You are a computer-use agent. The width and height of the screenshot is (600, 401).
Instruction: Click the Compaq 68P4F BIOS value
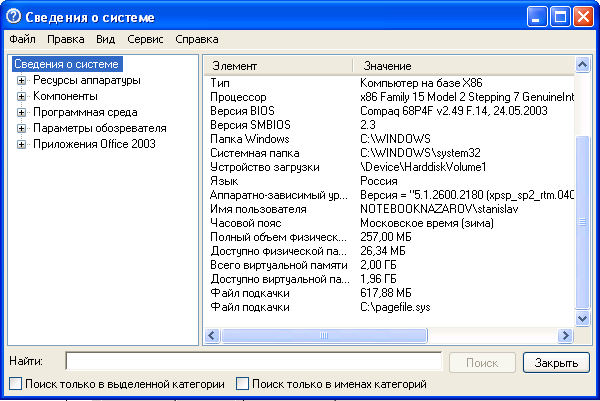454,111
